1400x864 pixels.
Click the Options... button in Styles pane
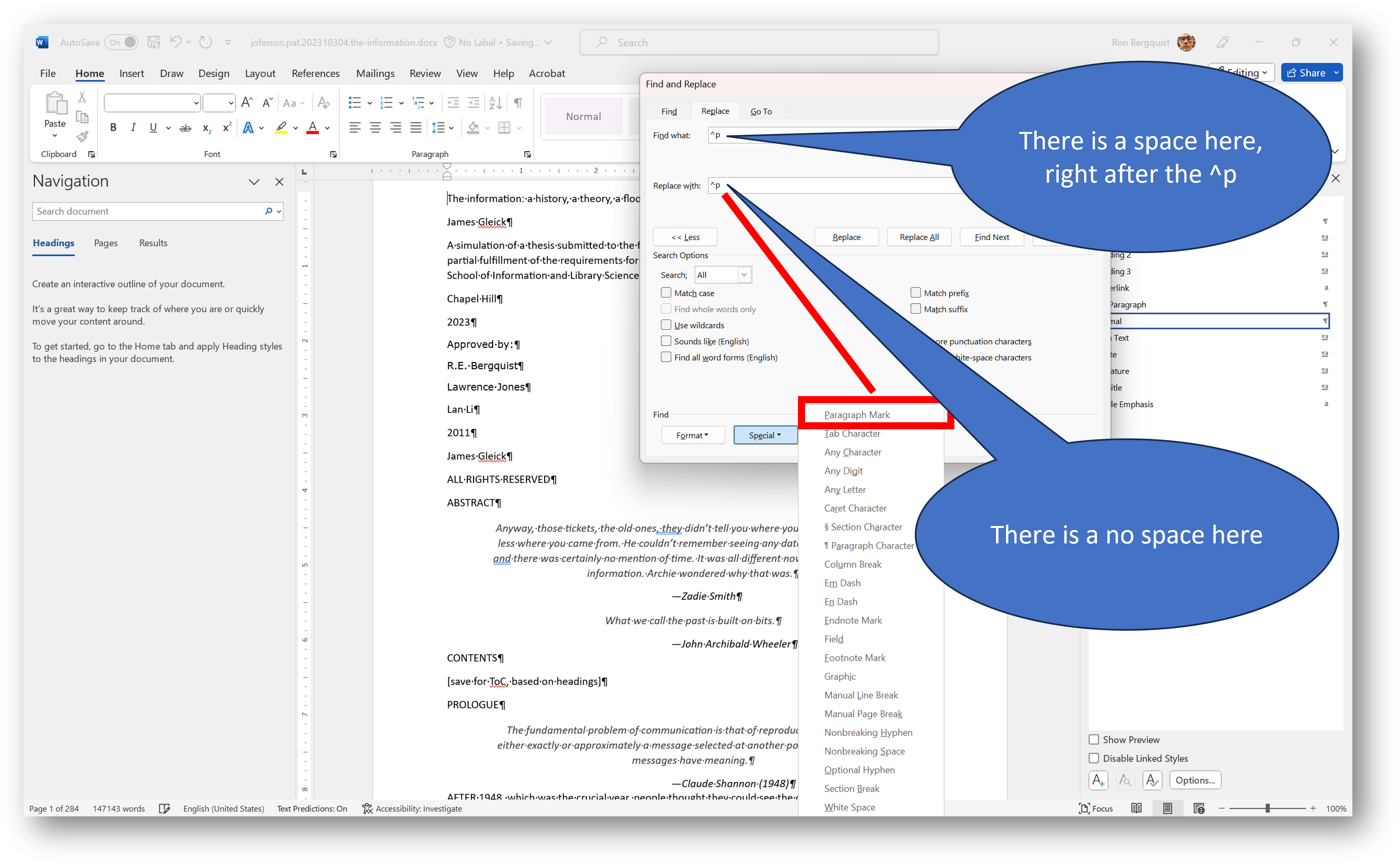coord(1195,780)
